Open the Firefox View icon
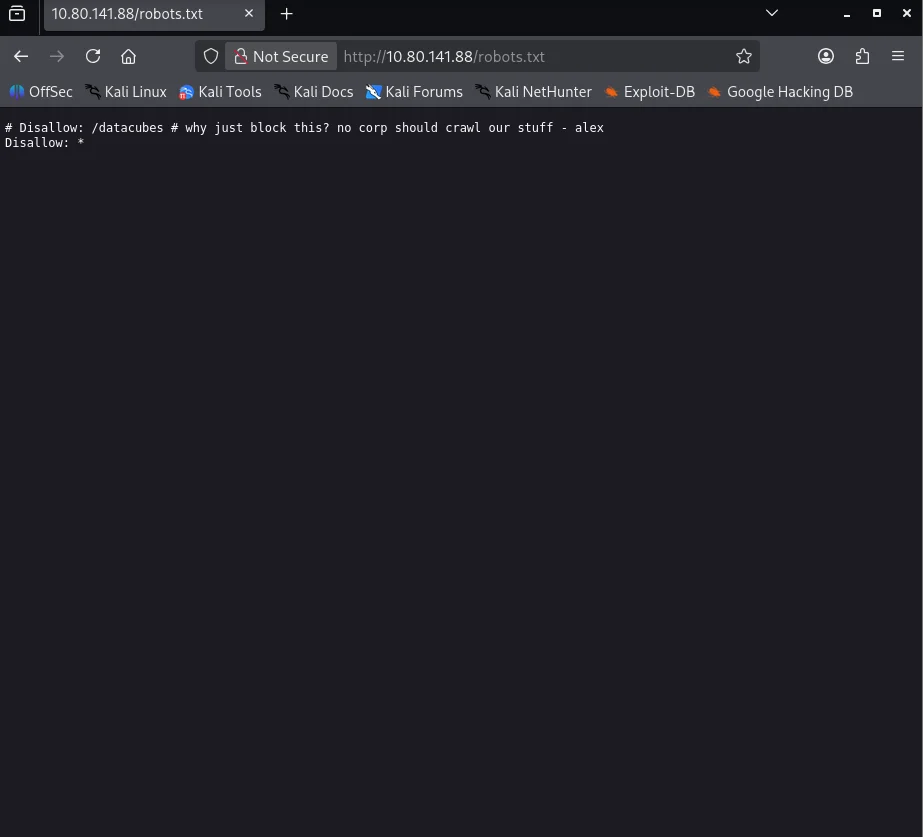Image resolution: width=923 pixels, height=837 pixels. click(17, 14)
